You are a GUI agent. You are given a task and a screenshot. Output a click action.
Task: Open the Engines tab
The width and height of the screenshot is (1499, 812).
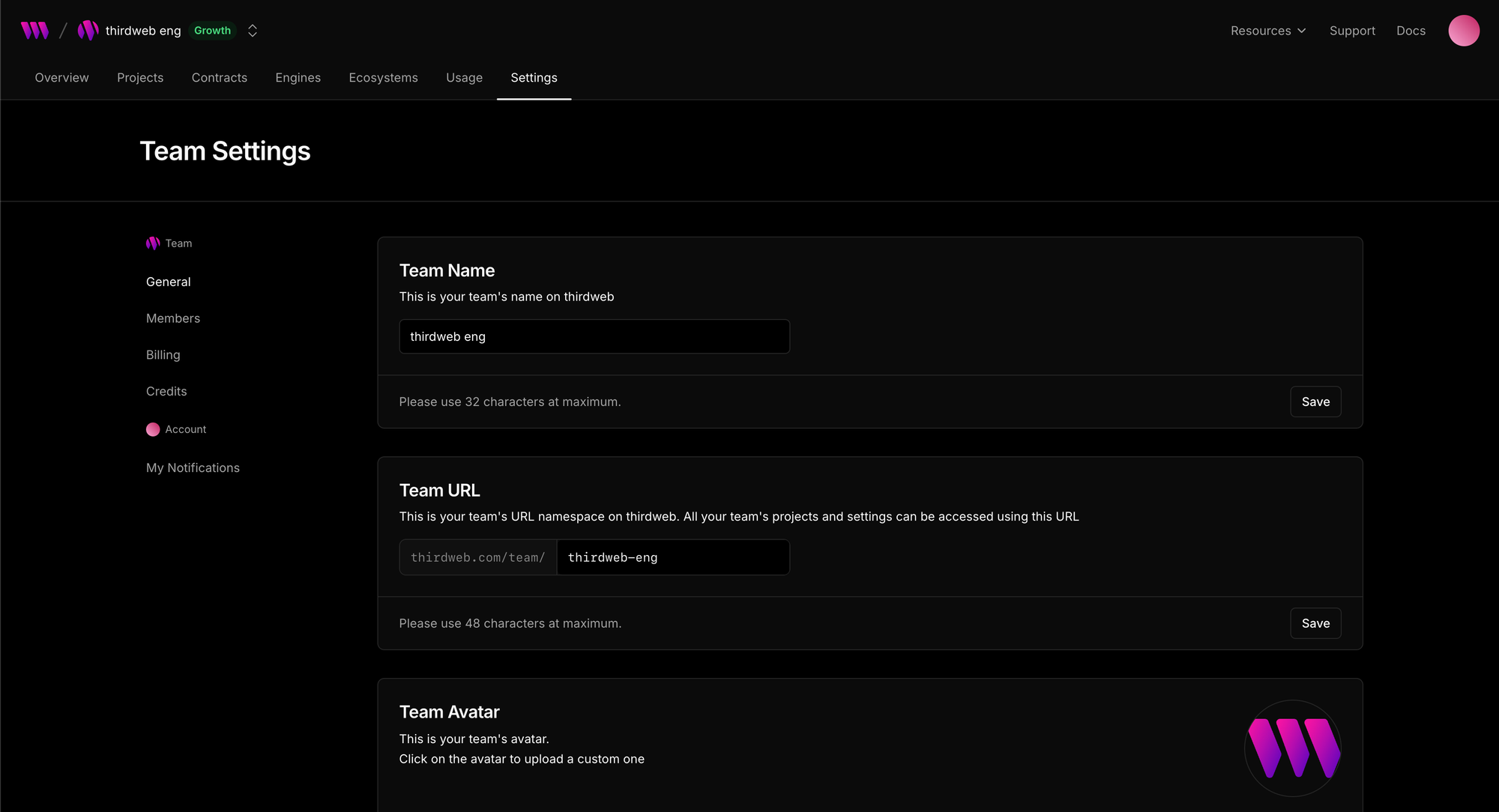click(x=298, y=78)
